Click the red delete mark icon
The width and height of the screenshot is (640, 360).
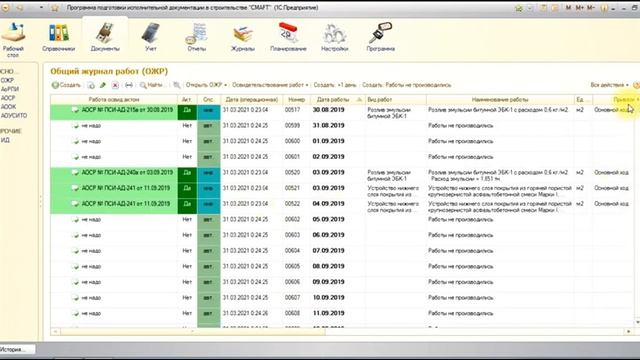click(x=116, y=85)
